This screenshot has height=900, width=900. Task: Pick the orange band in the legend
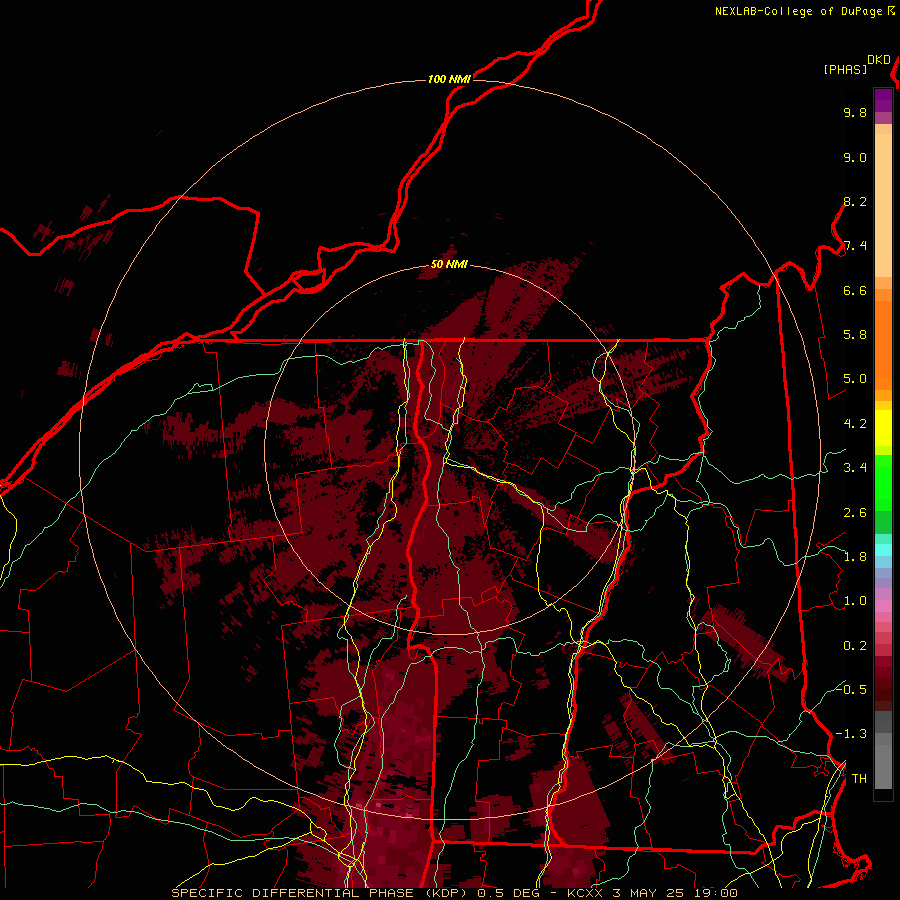pyautogui.click(x=883, y=344)
